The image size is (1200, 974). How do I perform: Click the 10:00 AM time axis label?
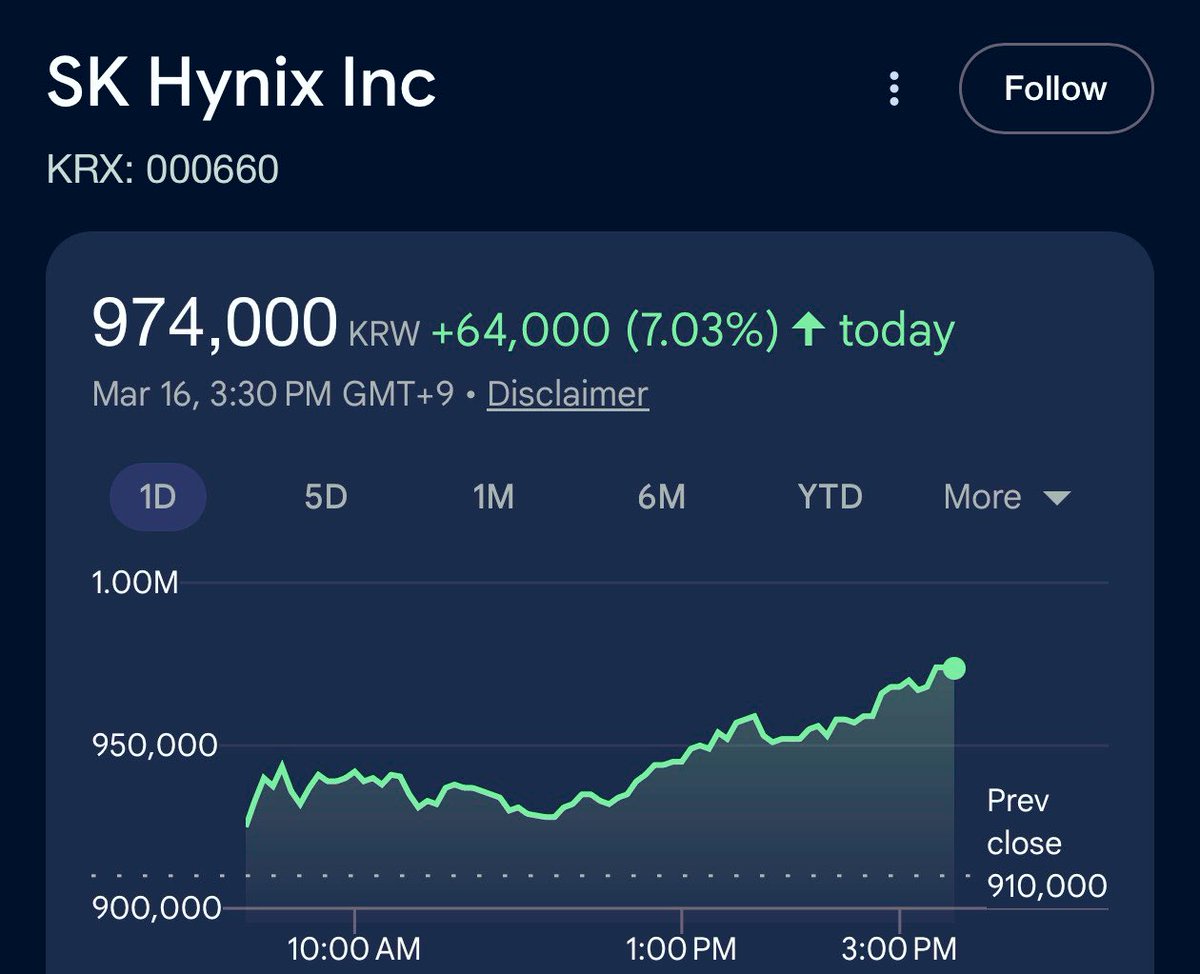point(355,947)
